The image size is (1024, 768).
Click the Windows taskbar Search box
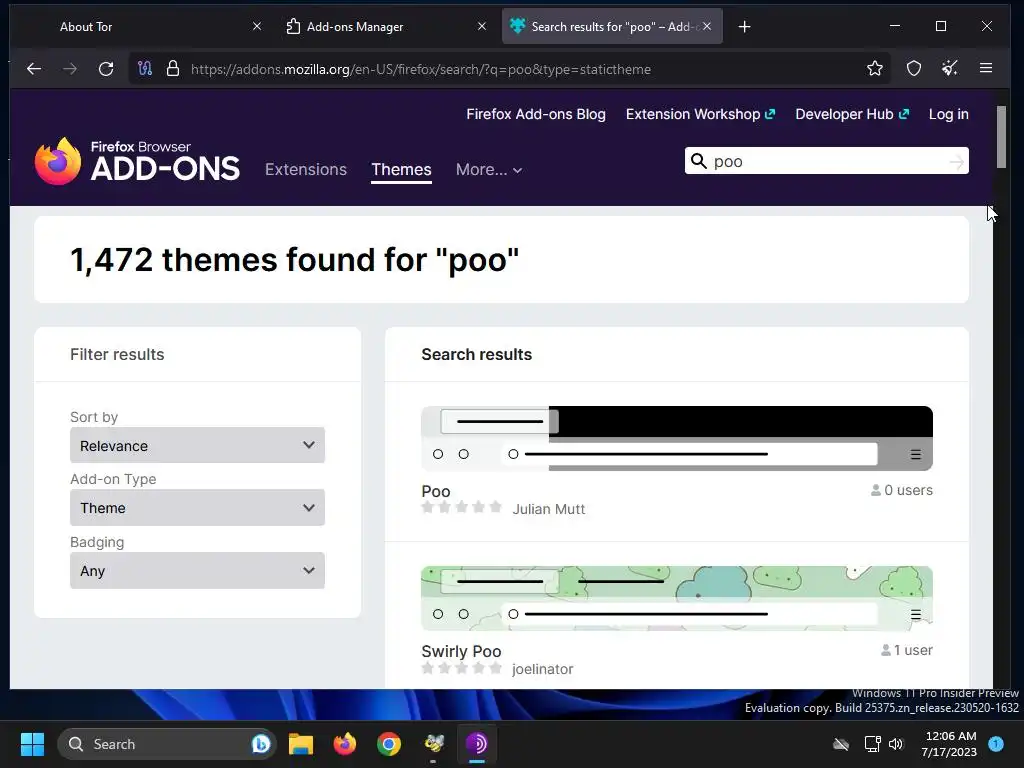(x=167, y=744)
